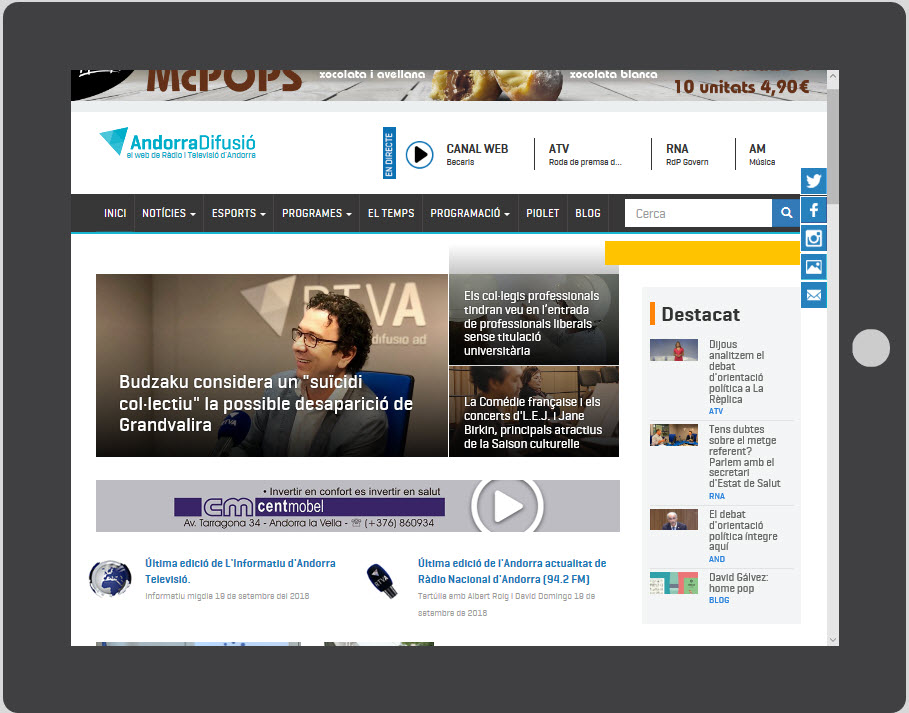Open the Twitter social icon
909x713 pixels.
pyautogui.click(x=814, y=182)
